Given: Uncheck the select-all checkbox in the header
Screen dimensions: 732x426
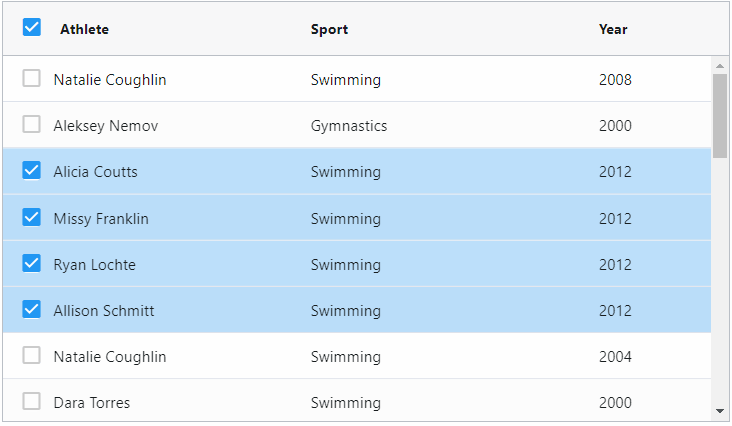Looking at the screenshot, I should [x=32, y=27].
